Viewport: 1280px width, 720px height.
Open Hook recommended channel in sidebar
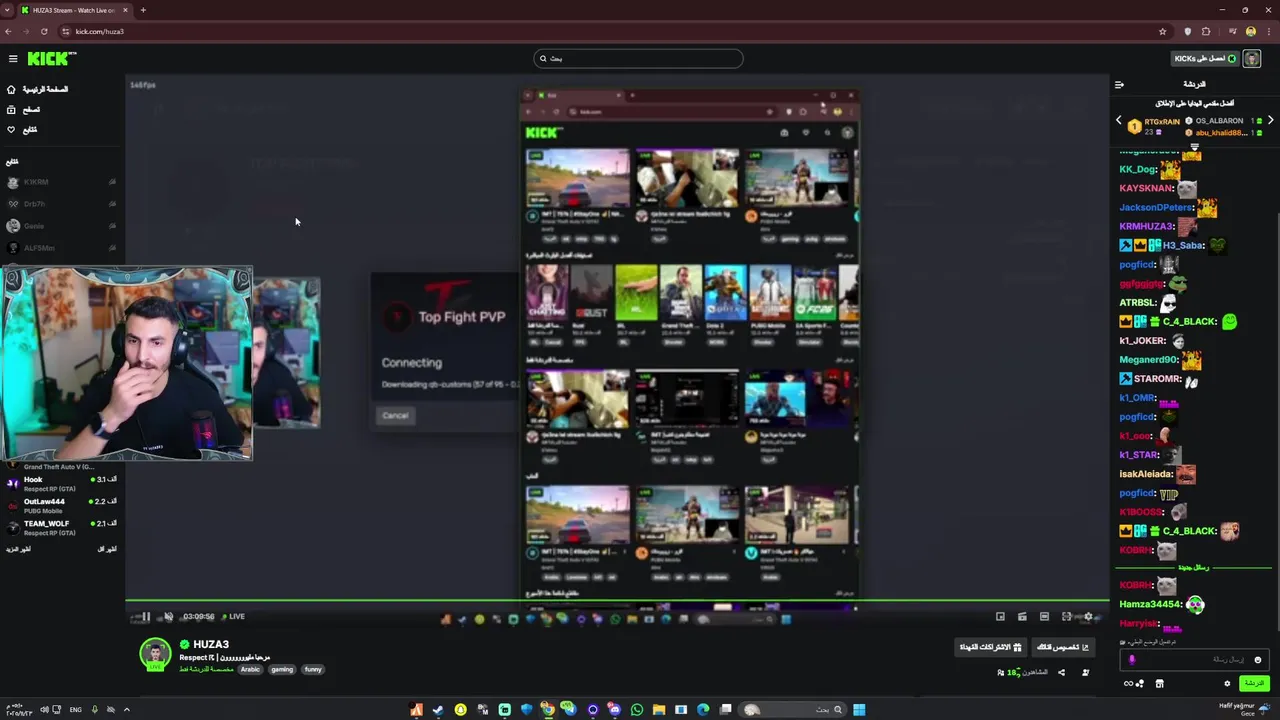point(62,483)
